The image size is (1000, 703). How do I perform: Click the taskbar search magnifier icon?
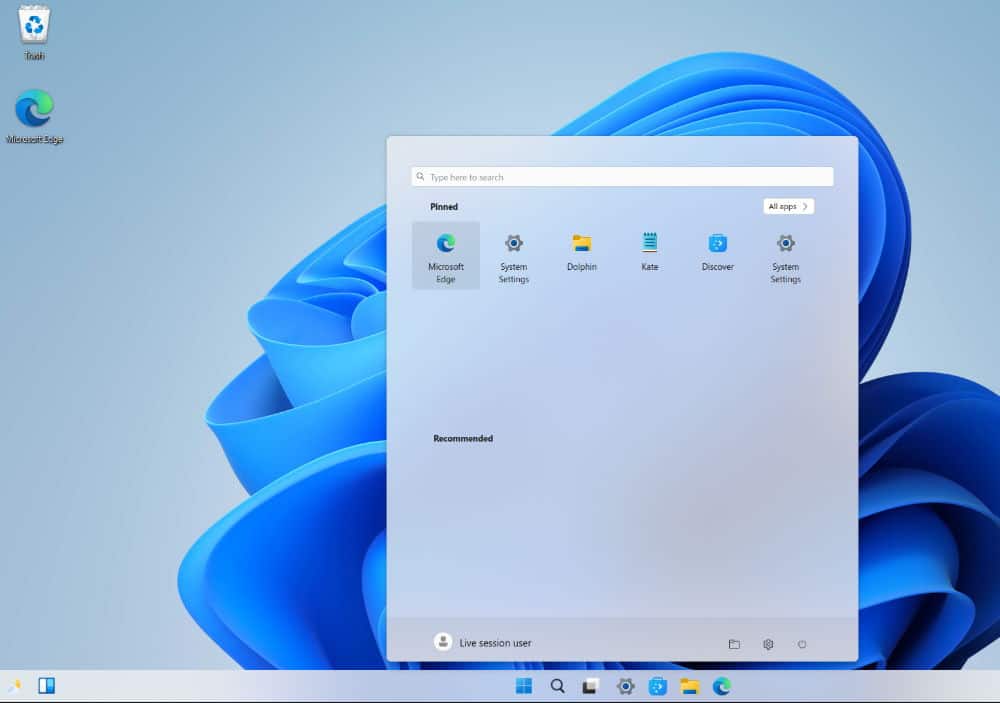coord(557,686)
